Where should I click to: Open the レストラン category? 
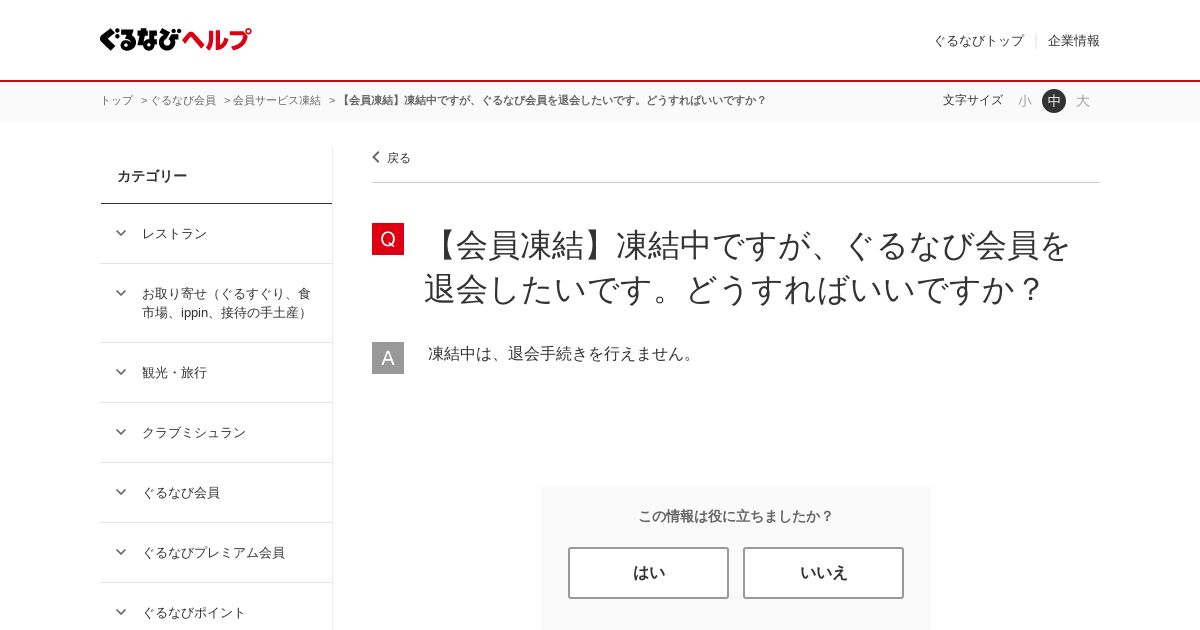(x=174, y=234)
